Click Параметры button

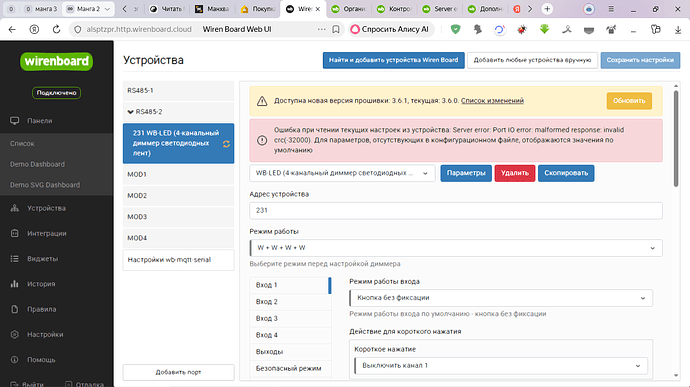[x=466, y=173]
